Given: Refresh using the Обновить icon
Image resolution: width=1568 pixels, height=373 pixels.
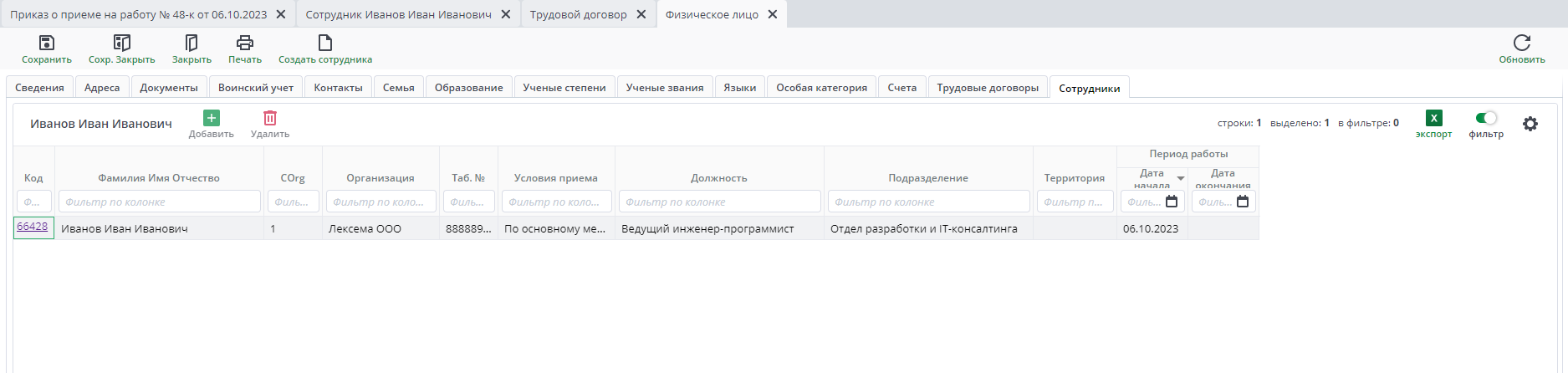Looking at the screenshot, I should click(1521, 43).
